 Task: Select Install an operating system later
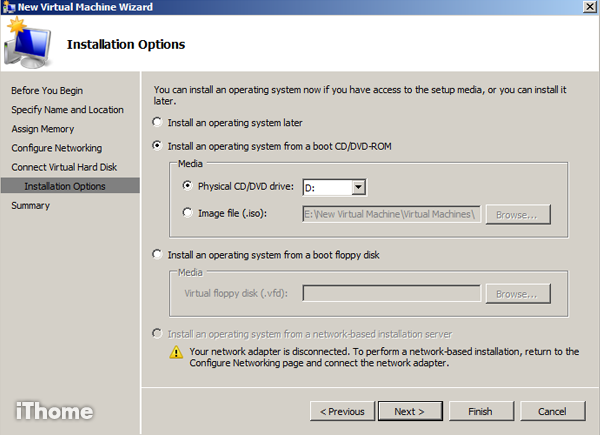tap(155, 122)
